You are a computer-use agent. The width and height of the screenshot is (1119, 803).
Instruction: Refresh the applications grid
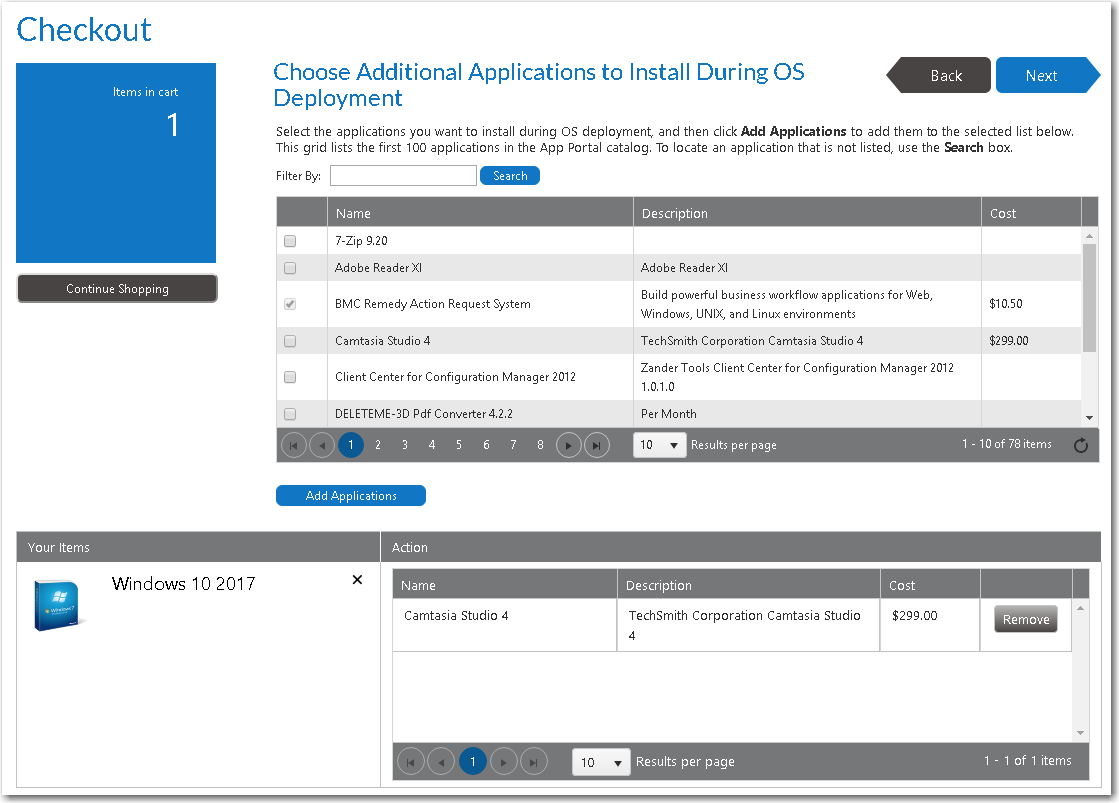(1081, 445)
